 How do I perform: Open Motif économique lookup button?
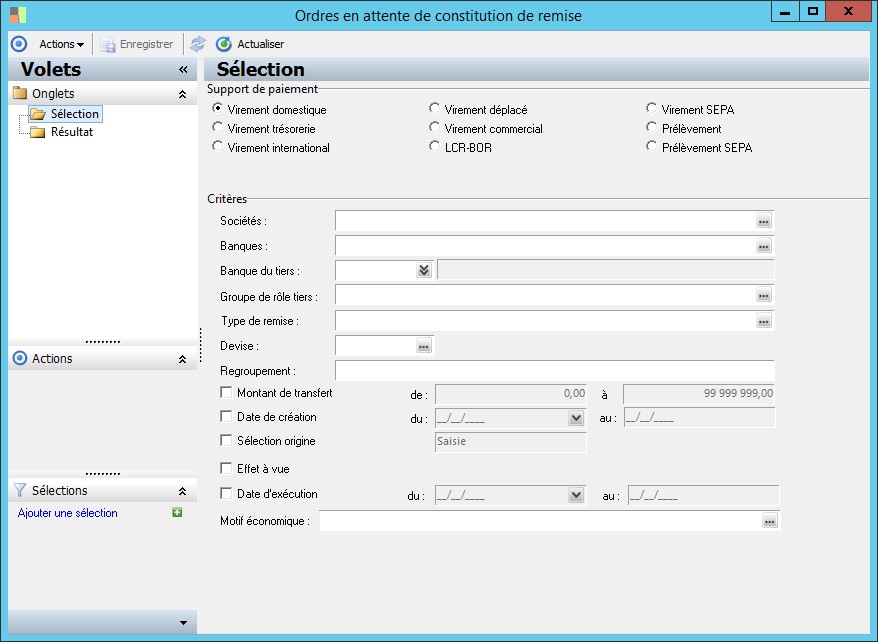[x=770, y=522]
